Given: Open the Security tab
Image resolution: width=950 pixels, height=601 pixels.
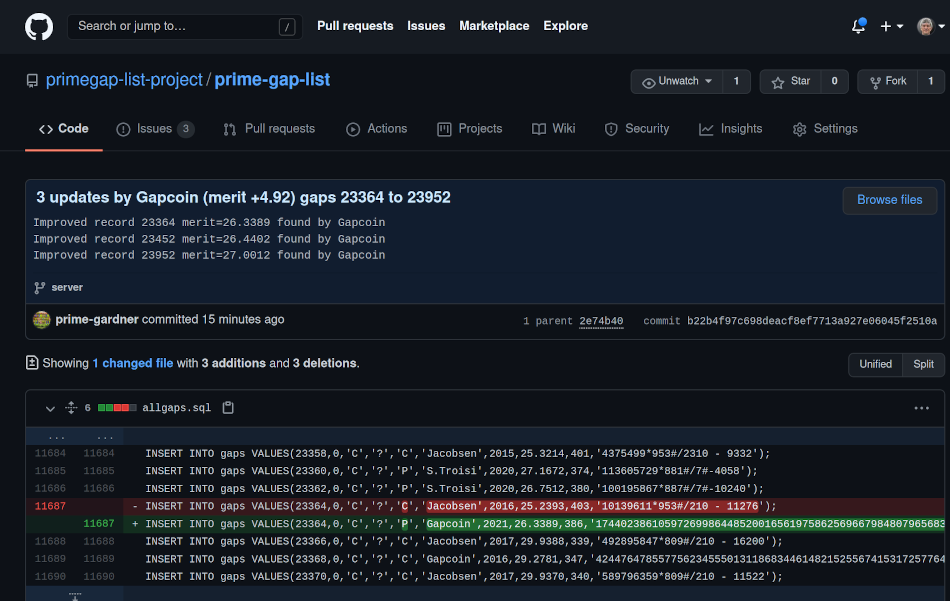Looking at the screenshot, I should [637, 128].
